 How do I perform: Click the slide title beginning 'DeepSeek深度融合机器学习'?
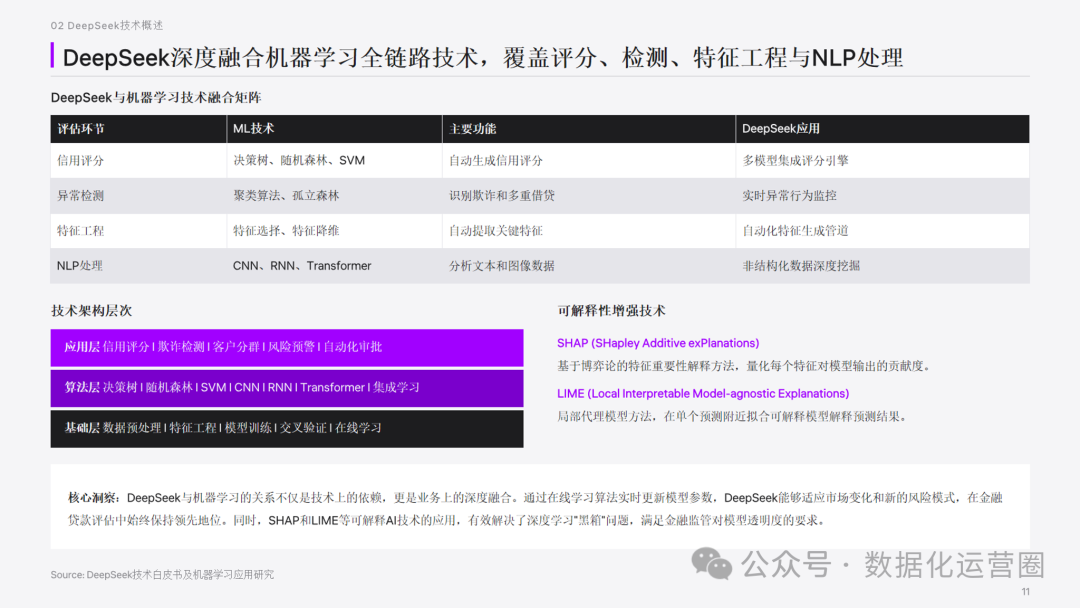tap(482, 58)
